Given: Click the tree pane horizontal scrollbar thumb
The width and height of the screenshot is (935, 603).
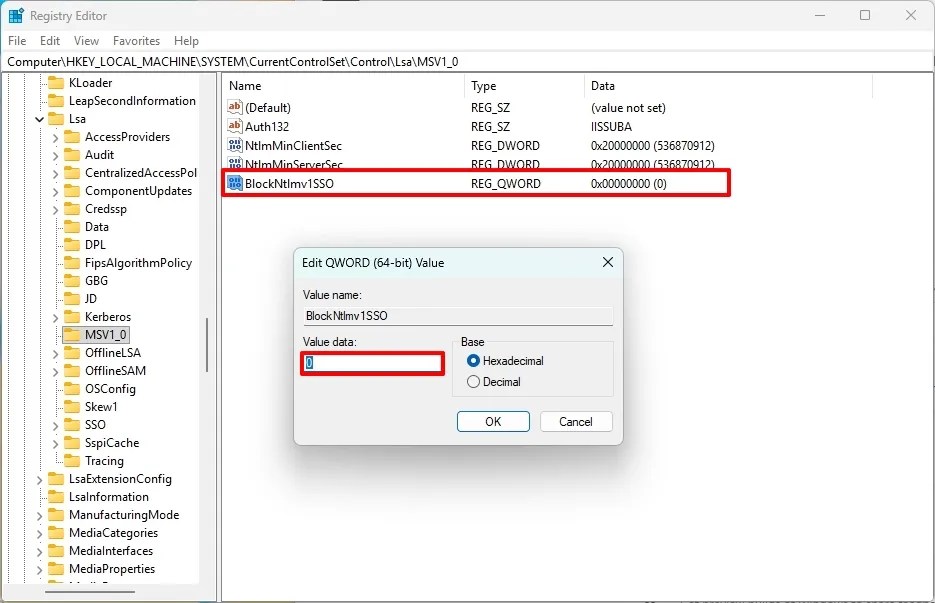Looking at the screenshot, I should (90, 592).
